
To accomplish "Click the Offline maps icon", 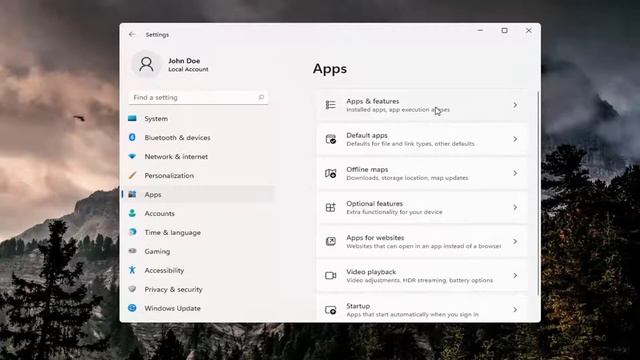I will pos(331,173).
